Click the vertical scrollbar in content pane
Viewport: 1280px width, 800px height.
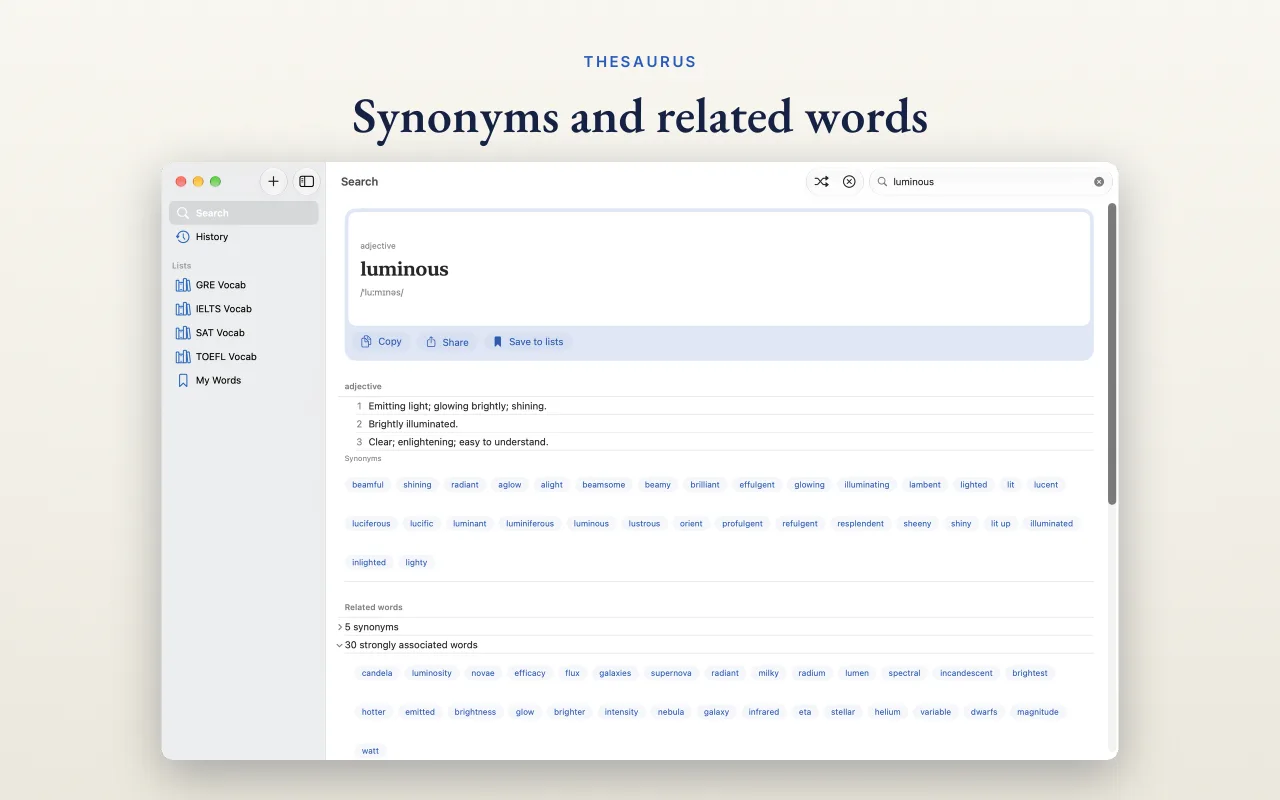[x=1112, y=354]
